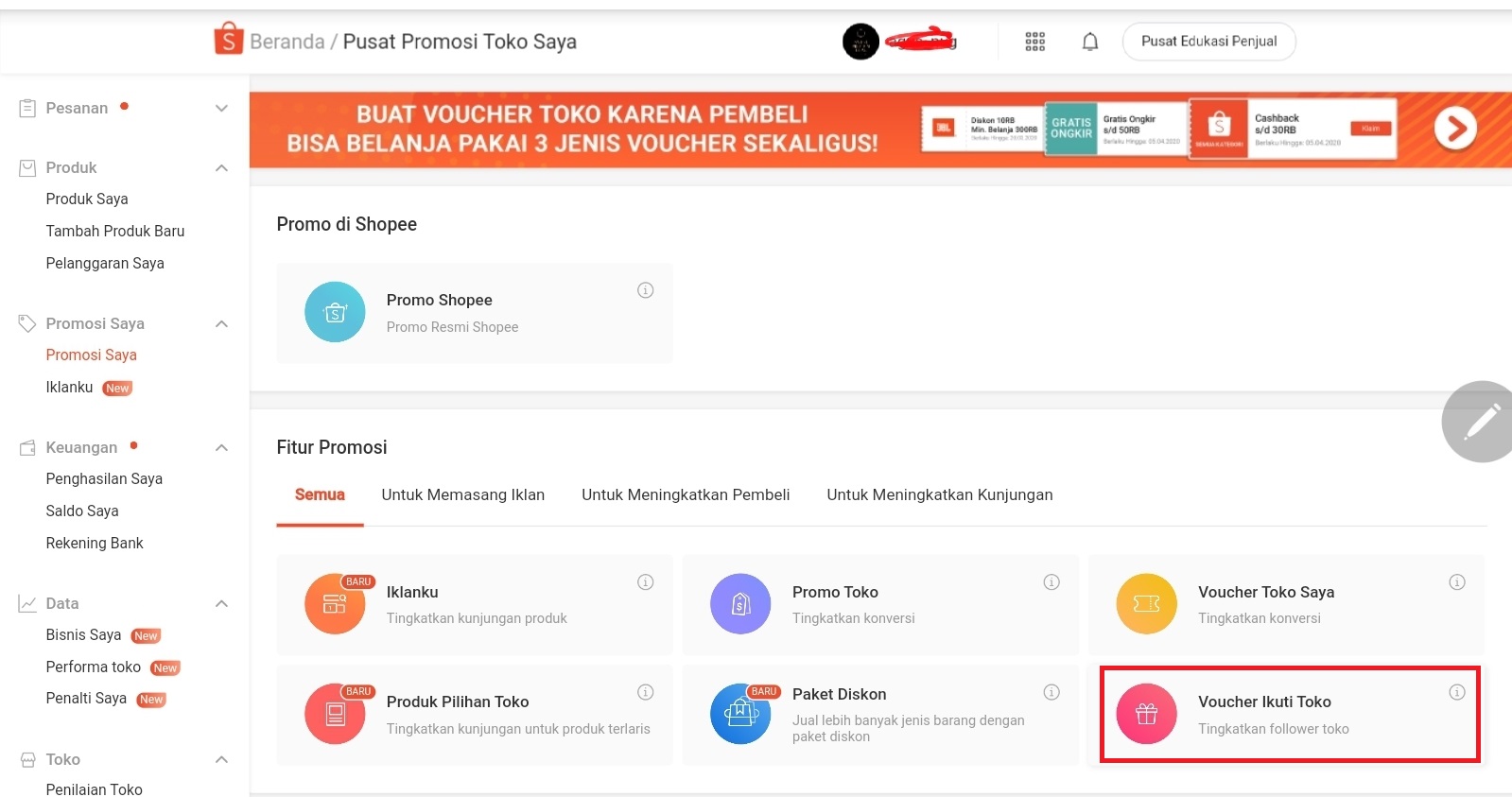1512x797 pixels.
Task: Click Promosi Saya highlighted sidebar item
Action: [91, 355]
